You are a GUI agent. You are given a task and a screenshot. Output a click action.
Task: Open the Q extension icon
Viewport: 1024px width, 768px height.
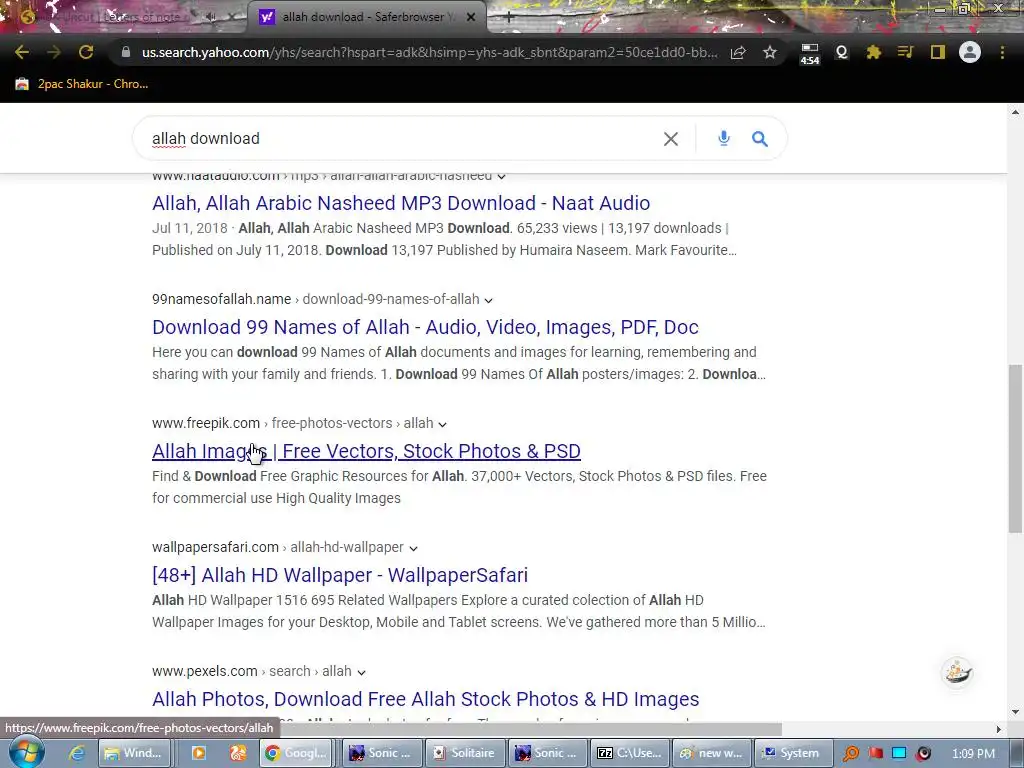tap(841, 52)
